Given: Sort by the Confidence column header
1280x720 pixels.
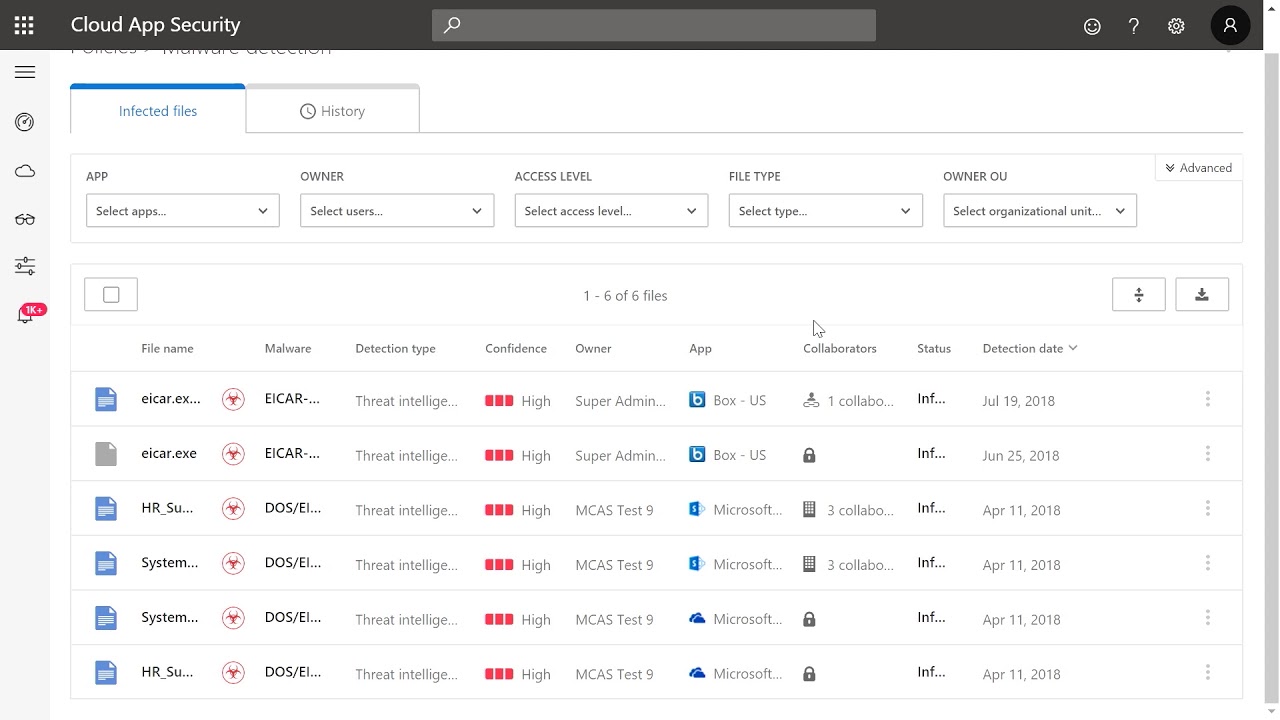Looking at the screenshot, I should point(516,348).
